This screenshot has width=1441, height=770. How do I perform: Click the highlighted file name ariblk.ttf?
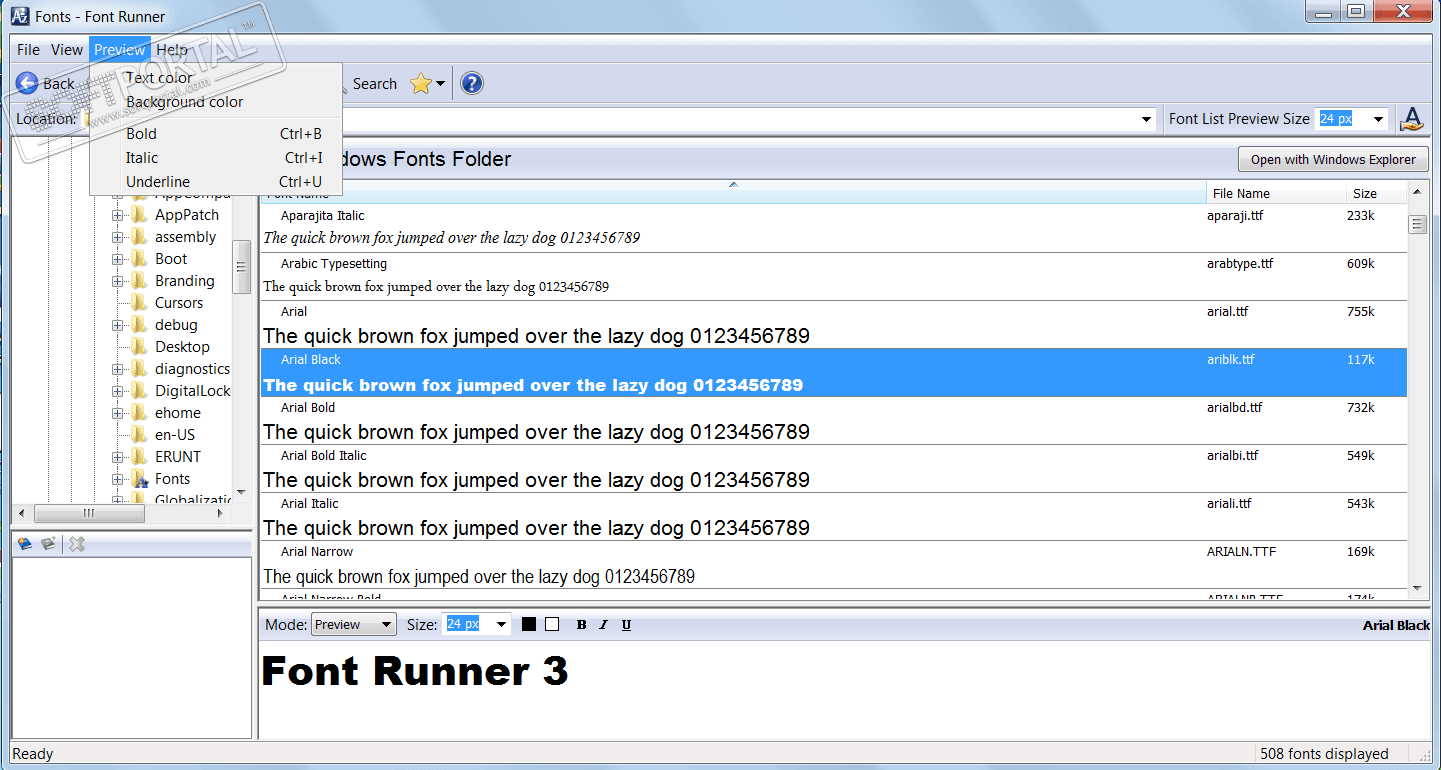[x=1231, y=360]
